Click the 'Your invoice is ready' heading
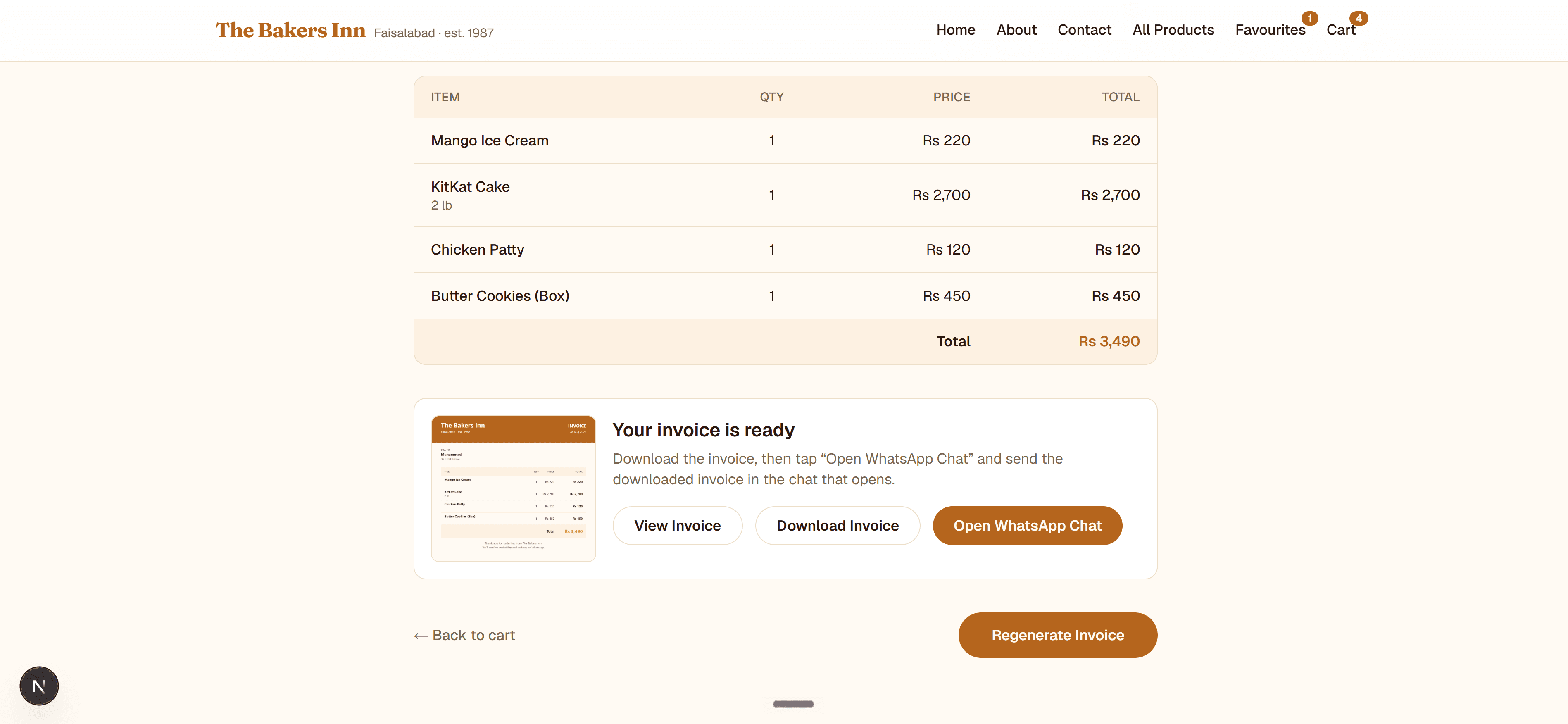 [x=704, y=430]
